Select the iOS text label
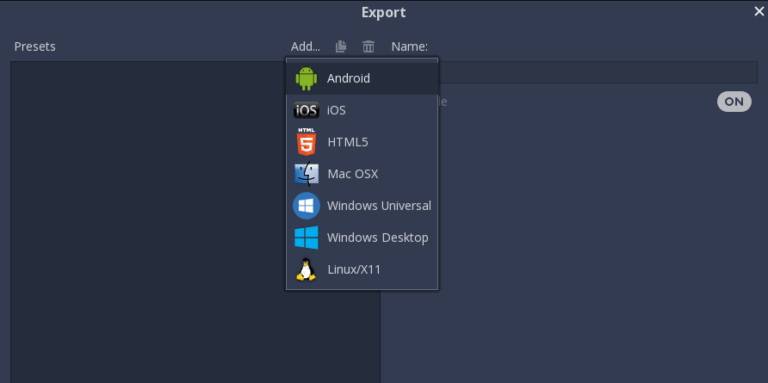 pyautogui.click(x=336, y=110)
